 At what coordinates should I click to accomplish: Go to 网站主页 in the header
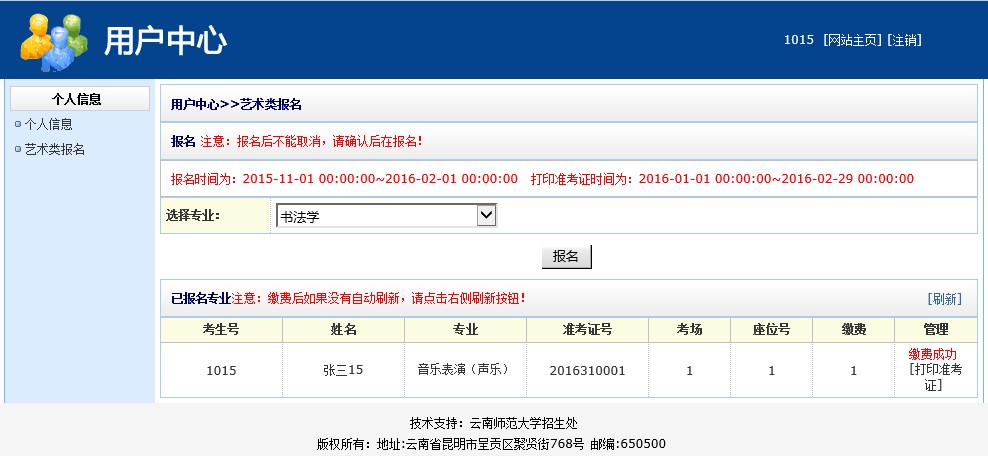852,40
